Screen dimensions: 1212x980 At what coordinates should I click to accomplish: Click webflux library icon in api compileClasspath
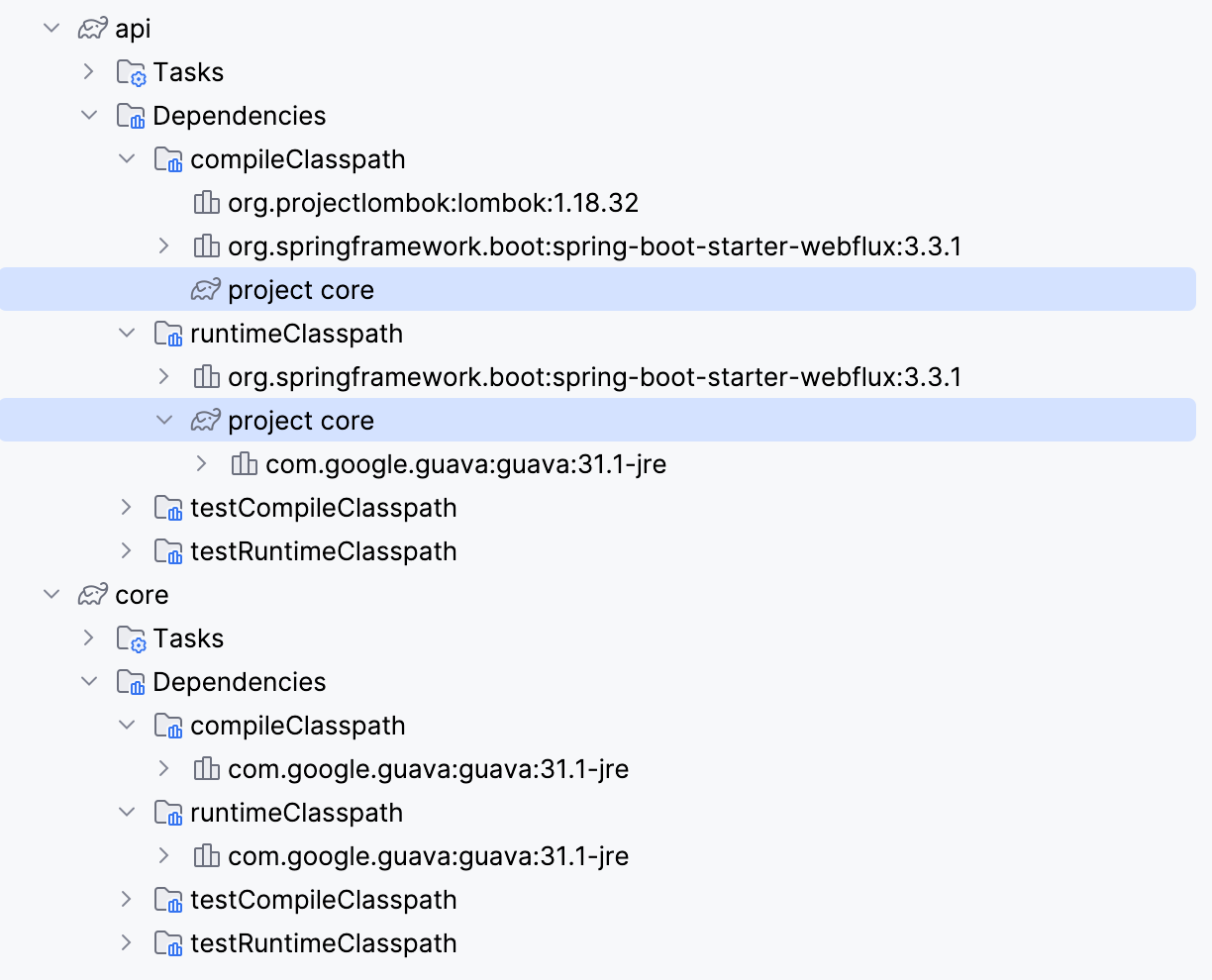pos(206,246)
